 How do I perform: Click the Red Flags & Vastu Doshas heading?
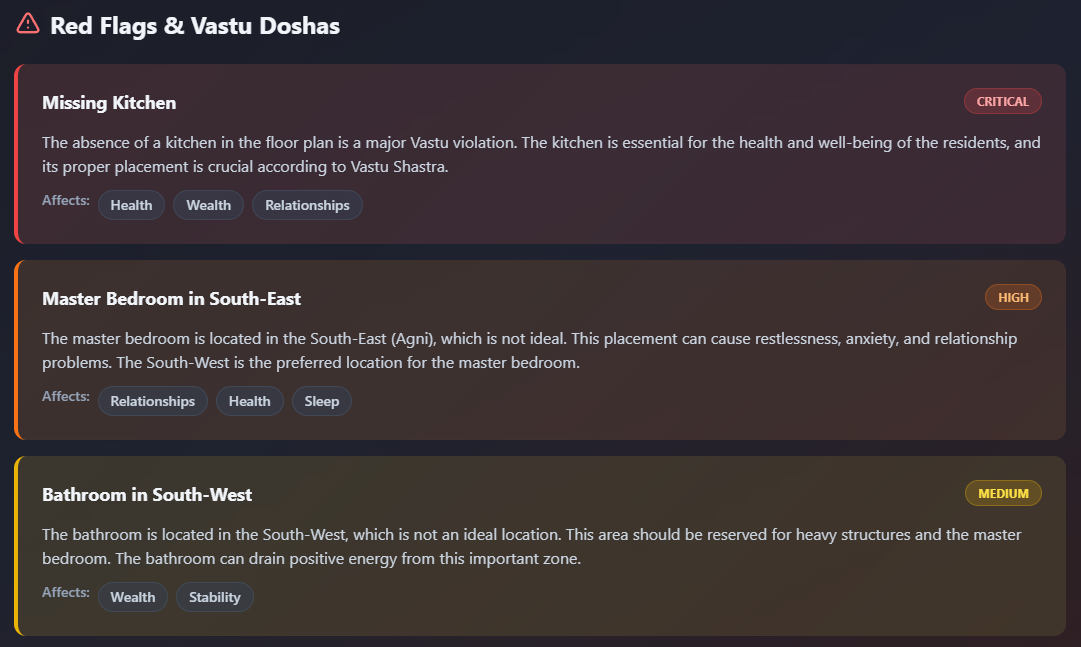coord(195,26)
